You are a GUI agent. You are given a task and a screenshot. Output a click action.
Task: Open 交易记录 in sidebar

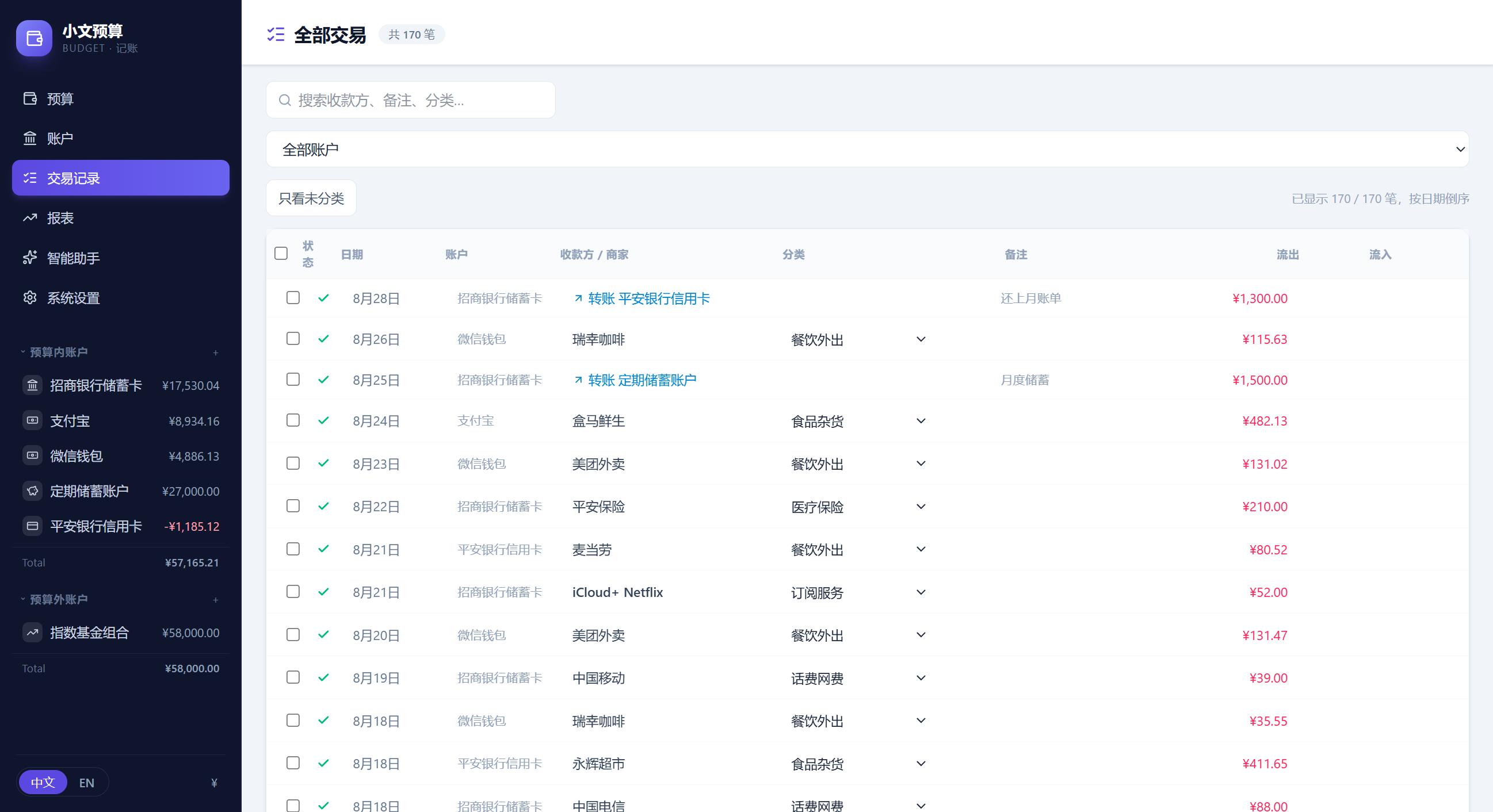point(121,178)
